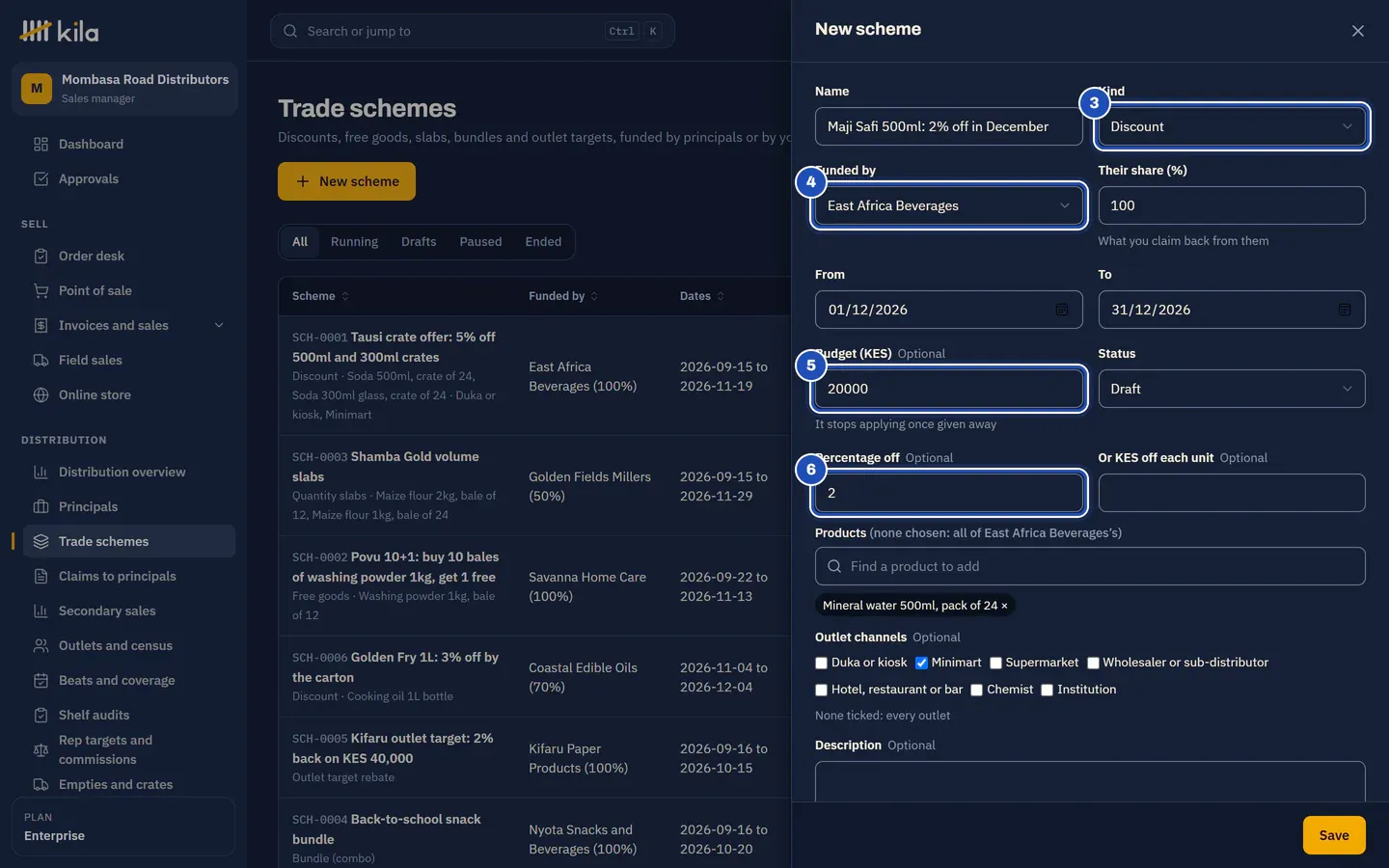This screenshot has height=868, width=1389.
Task: Click the Order desk clipboard icon
Action: coord(41,256)
